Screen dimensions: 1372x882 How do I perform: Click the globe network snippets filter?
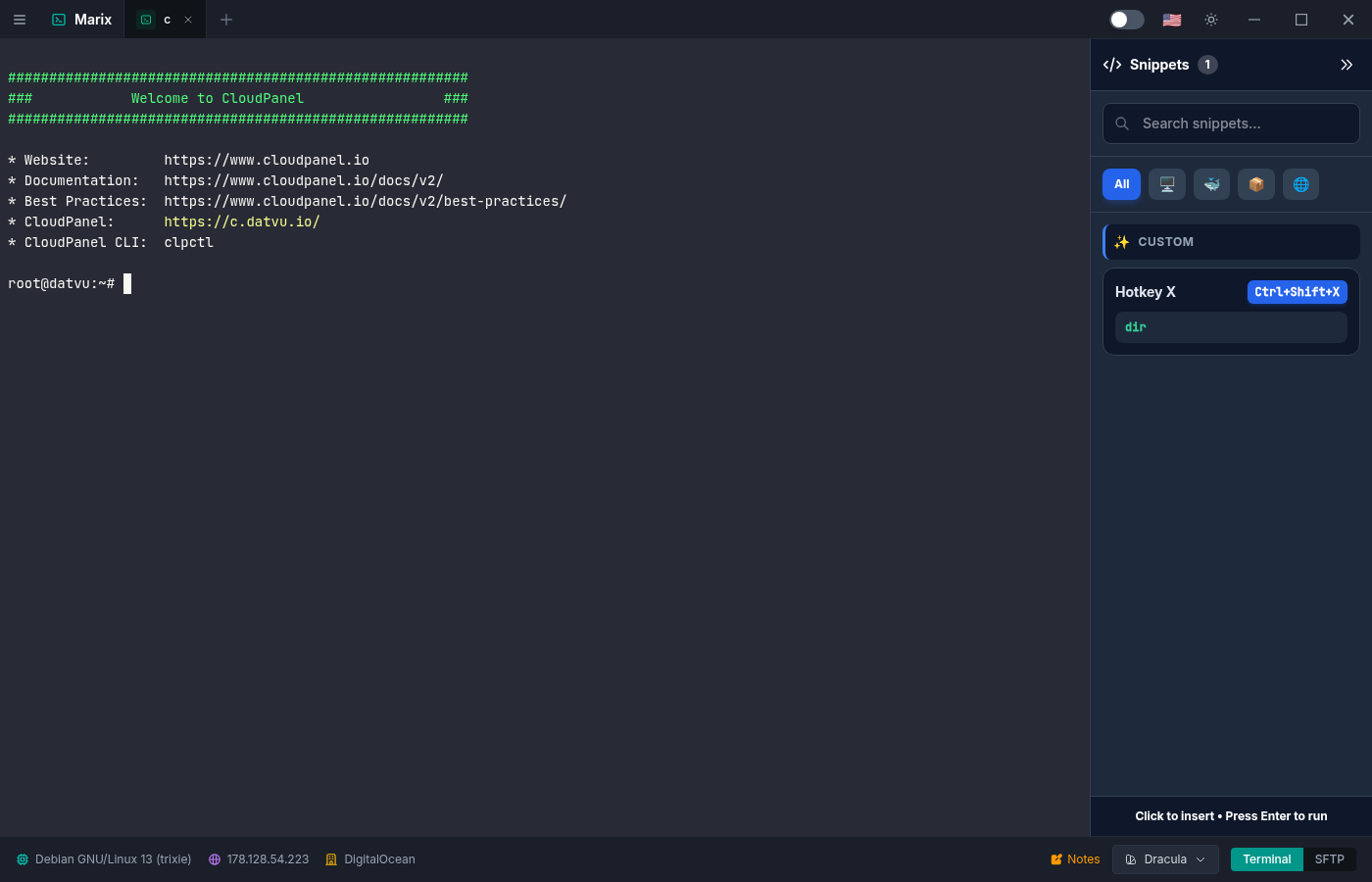[1300, 184]
